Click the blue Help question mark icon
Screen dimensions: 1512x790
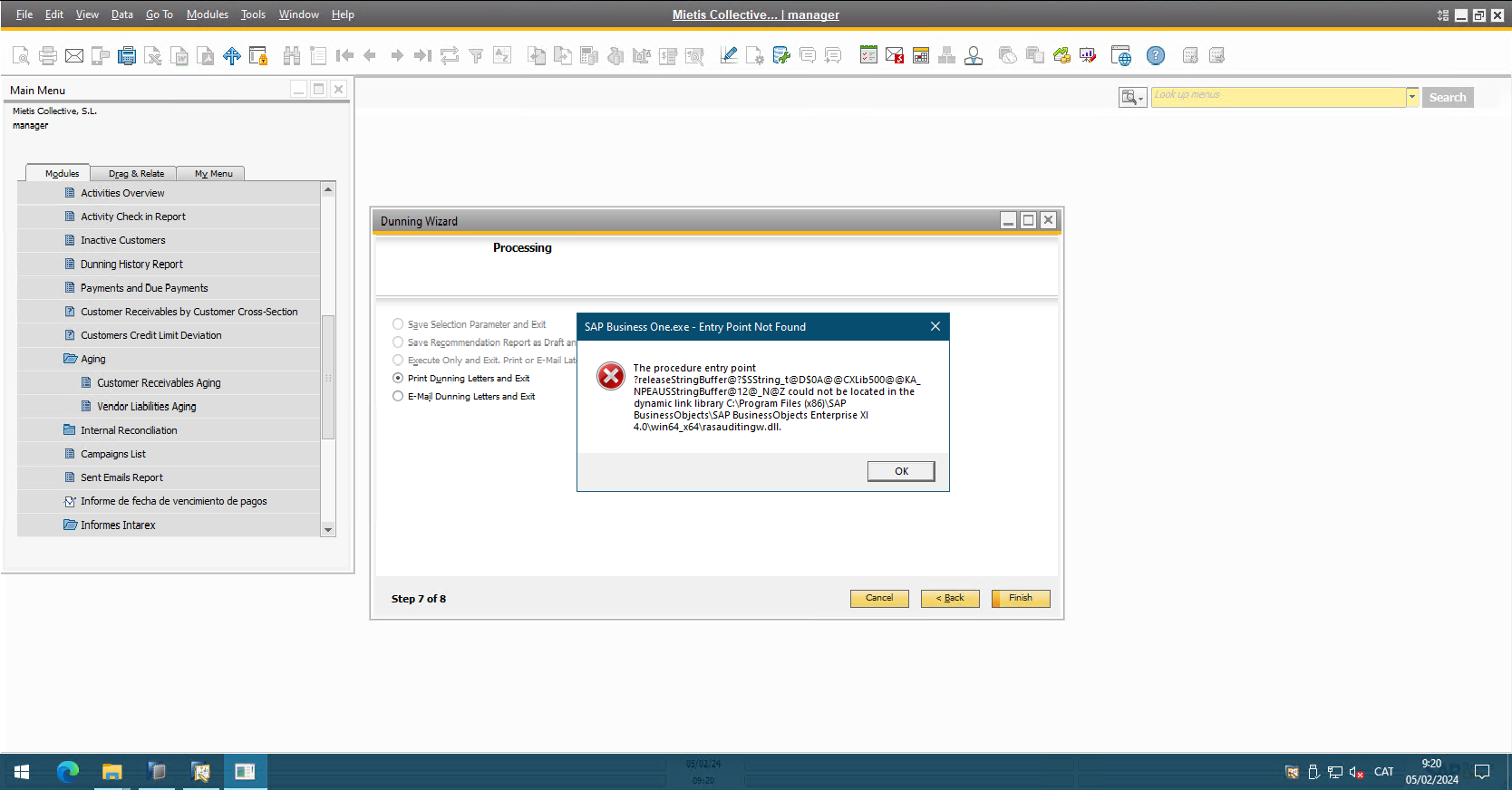[x=1156, y=56]
